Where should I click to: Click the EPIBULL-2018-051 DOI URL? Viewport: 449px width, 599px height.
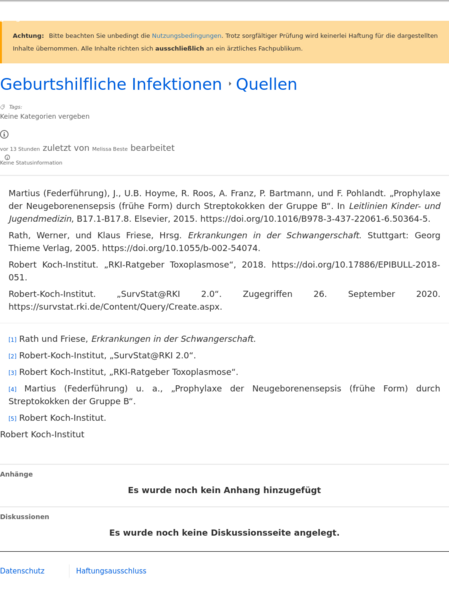click(x=224, y=271)
